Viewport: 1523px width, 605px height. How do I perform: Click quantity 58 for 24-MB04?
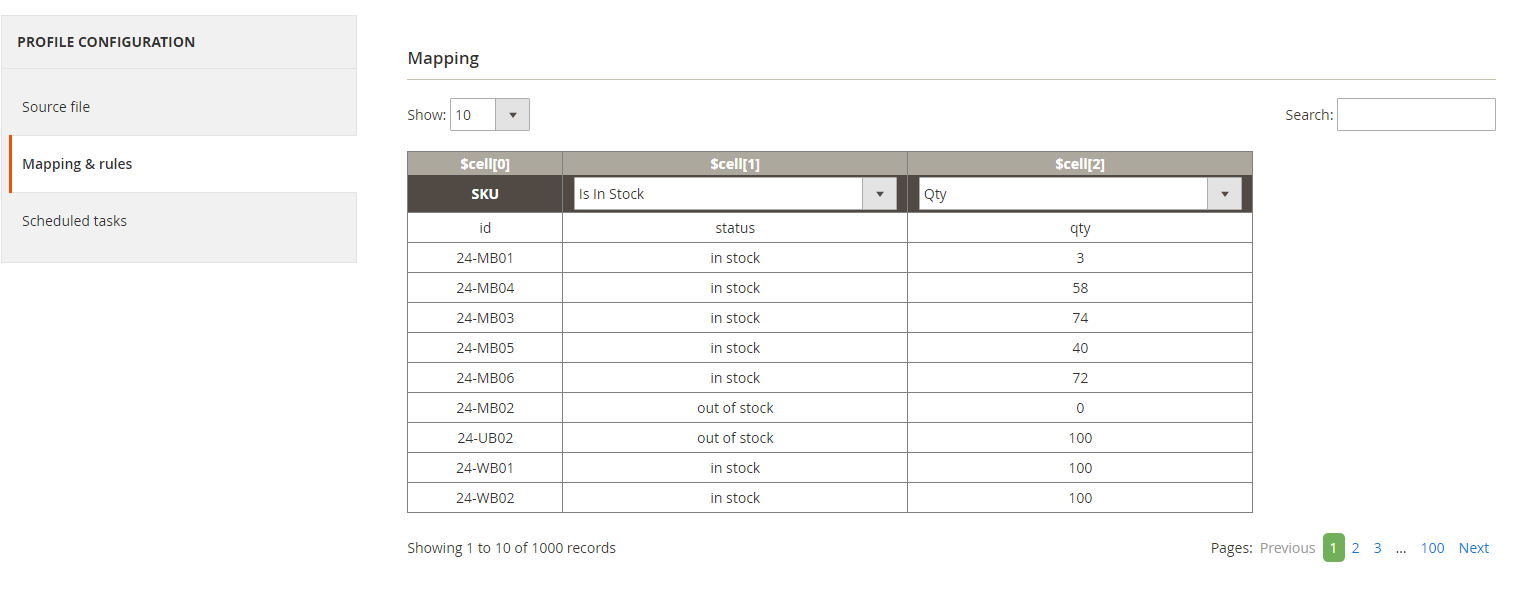point(1080,288)
